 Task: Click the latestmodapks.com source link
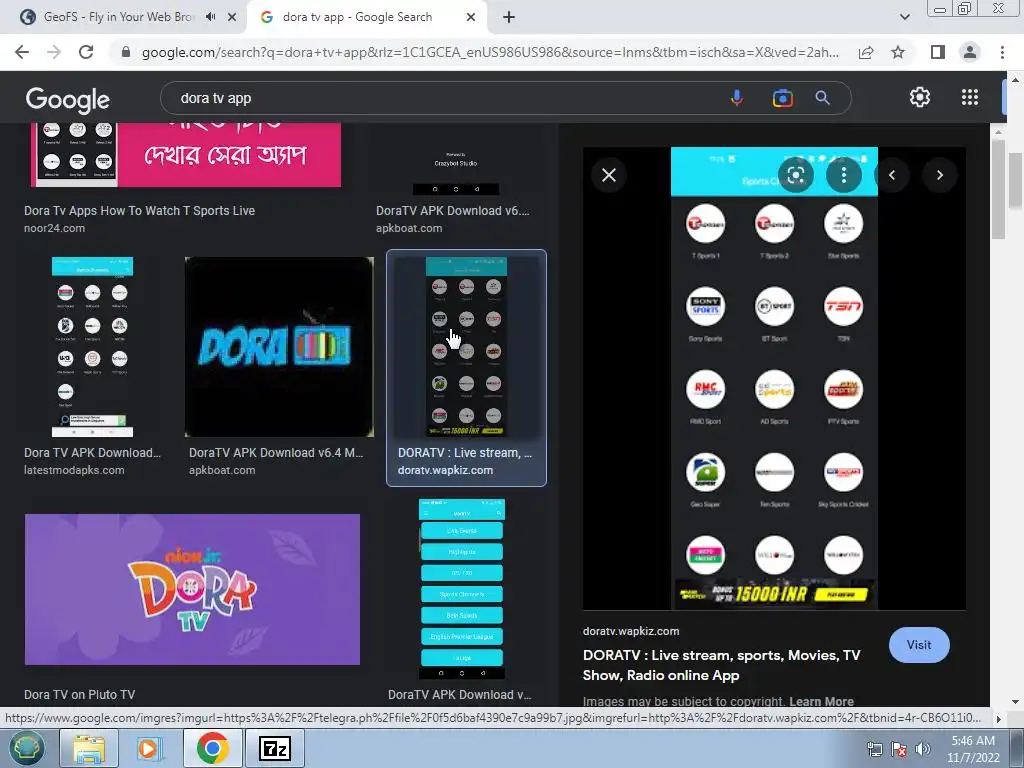74,470
